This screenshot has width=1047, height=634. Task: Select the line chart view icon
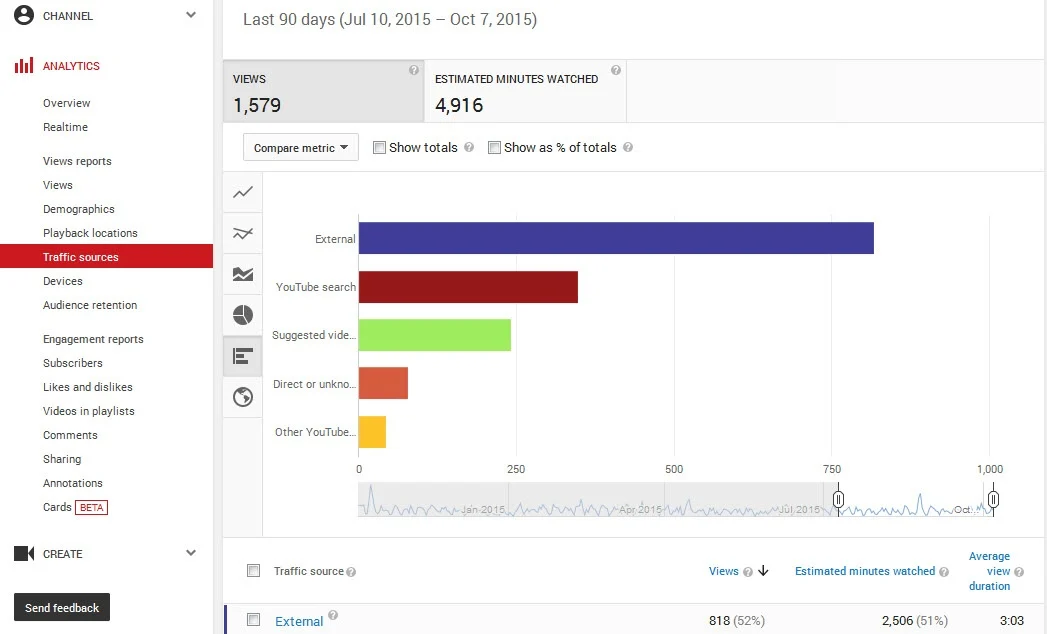click(x=243, y=192)
